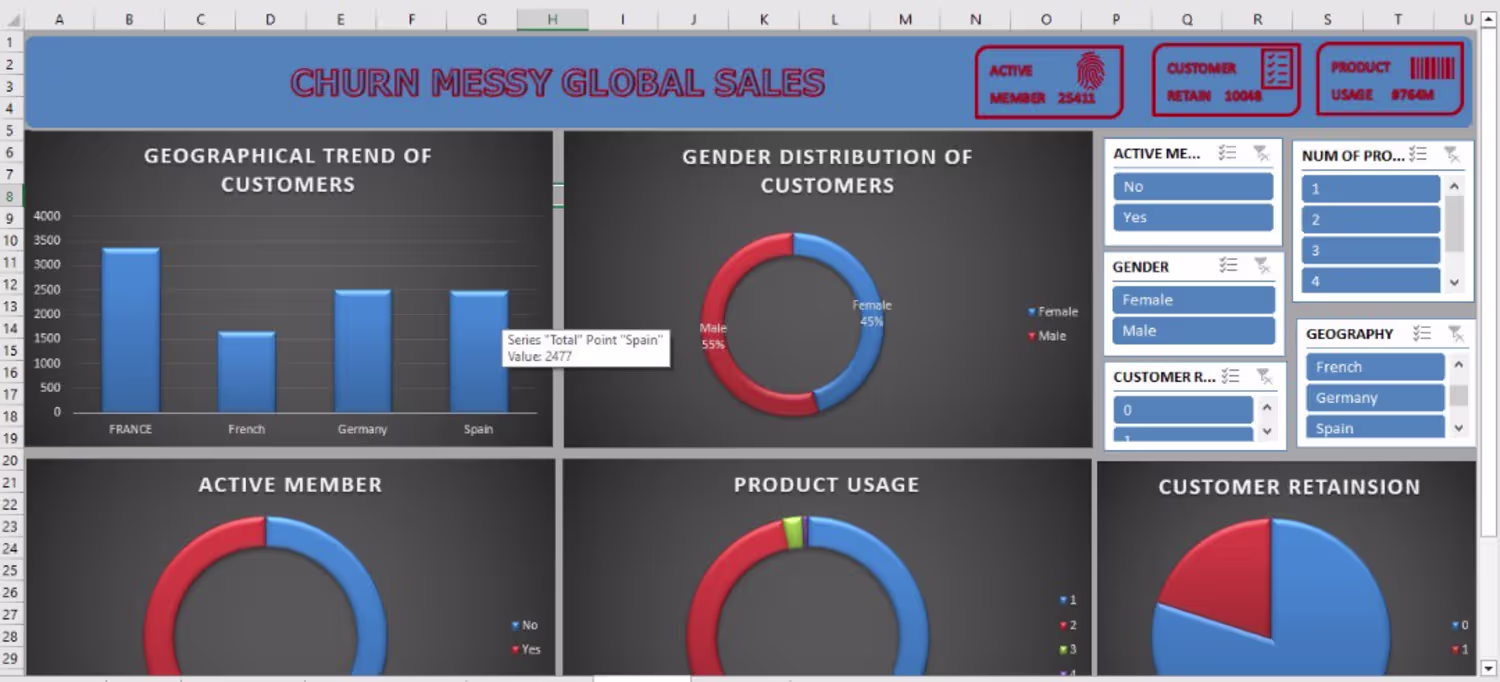Click the barcode icon in Product Usage card

[x=1432, y=68]
